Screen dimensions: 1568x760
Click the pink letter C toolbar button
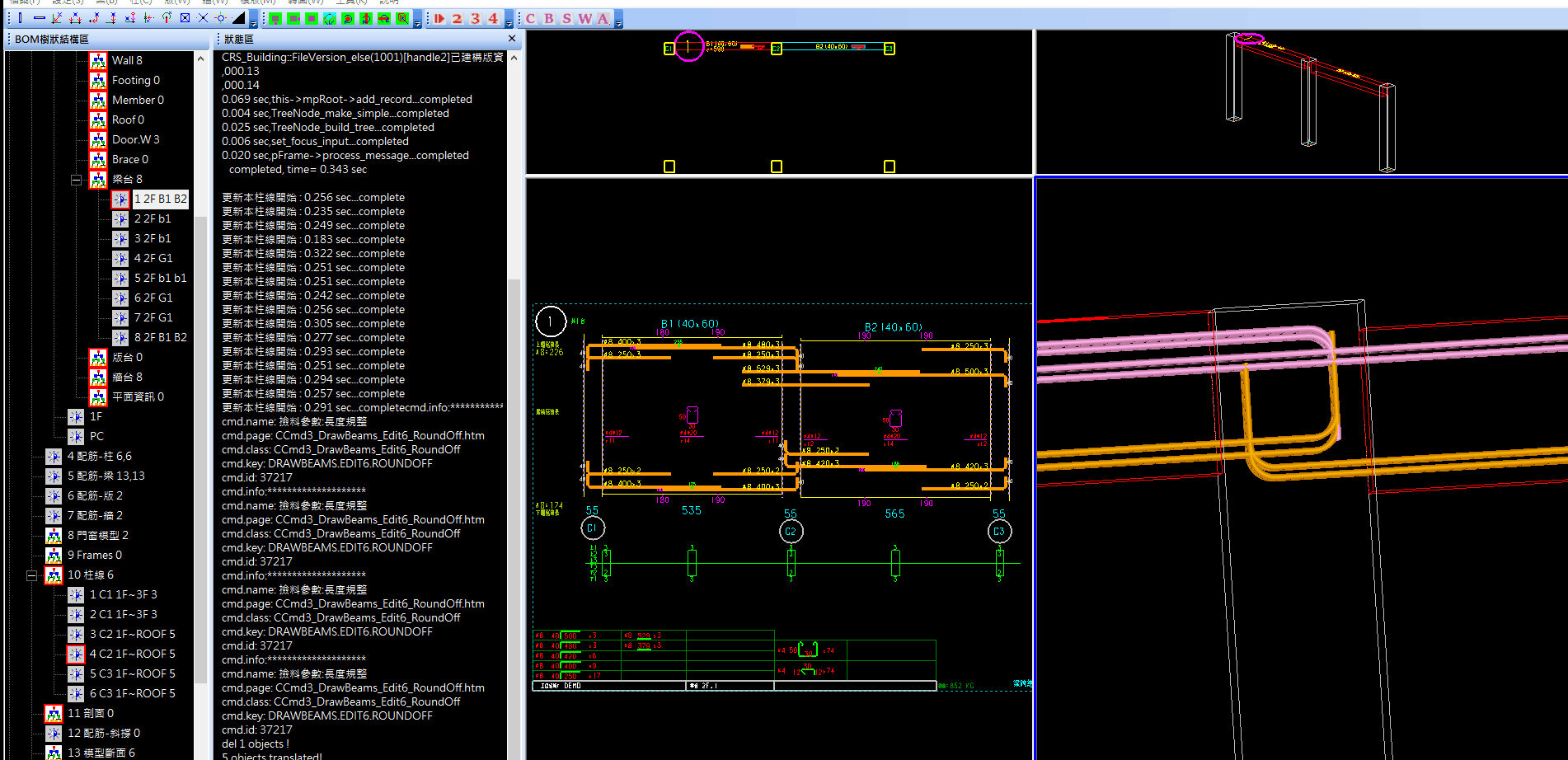[x=530, y=18]
